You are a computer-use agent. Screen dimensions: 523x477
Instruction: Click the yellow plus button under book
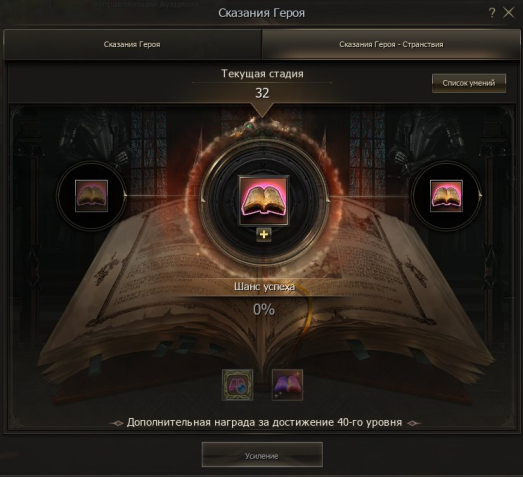[264, 234]
